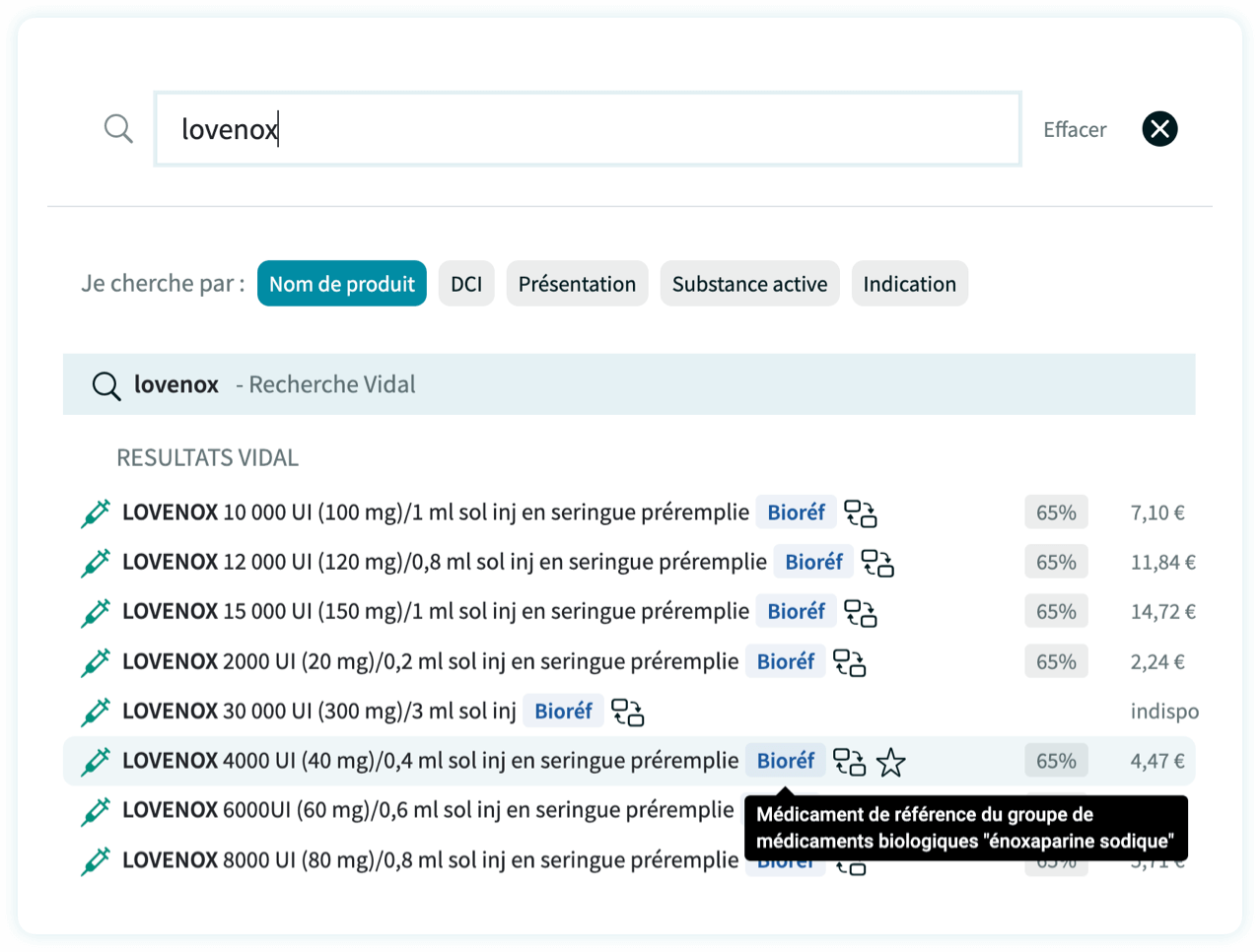
Task: Toggle favorite star for LOVENOX 4000 UI
Action: (x=890, y=762)
